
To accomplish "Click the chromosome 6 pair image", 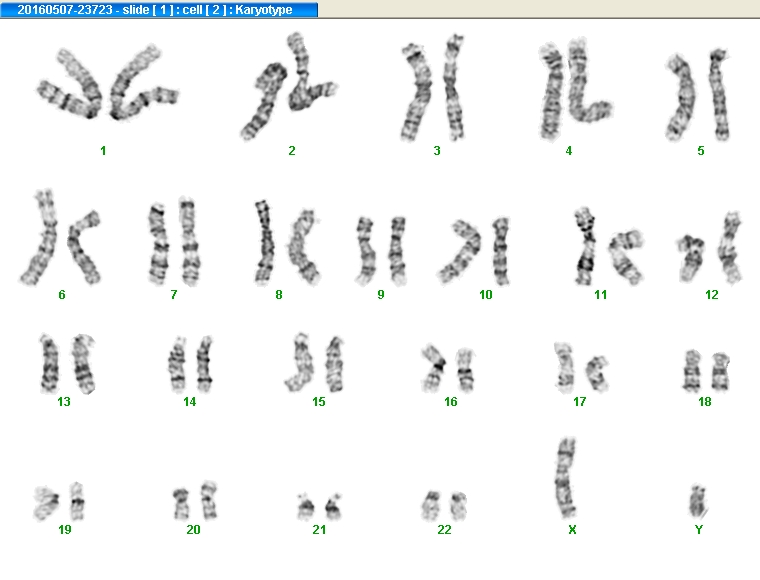I will (x=60, y=237).
